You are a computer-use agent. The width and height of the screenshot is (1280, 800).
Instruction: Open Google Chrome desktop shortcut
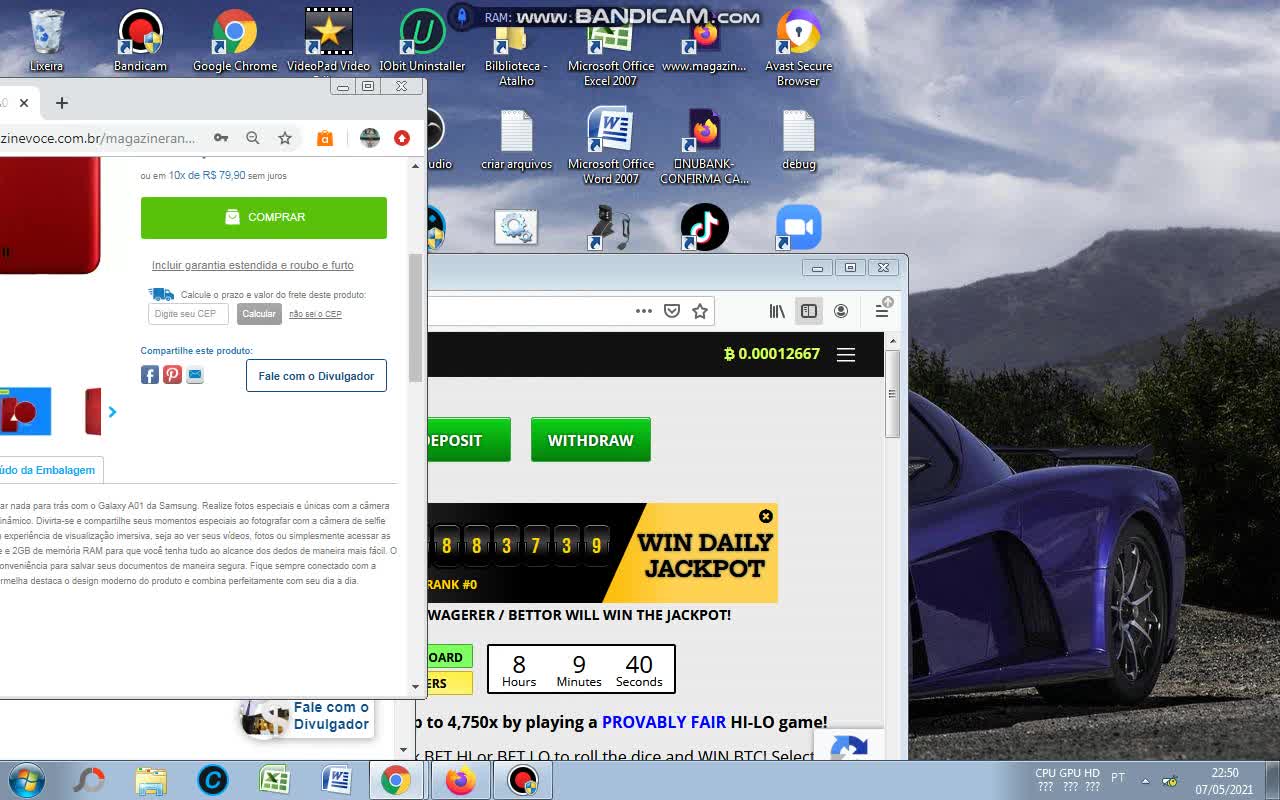click(x=235, y=40)
